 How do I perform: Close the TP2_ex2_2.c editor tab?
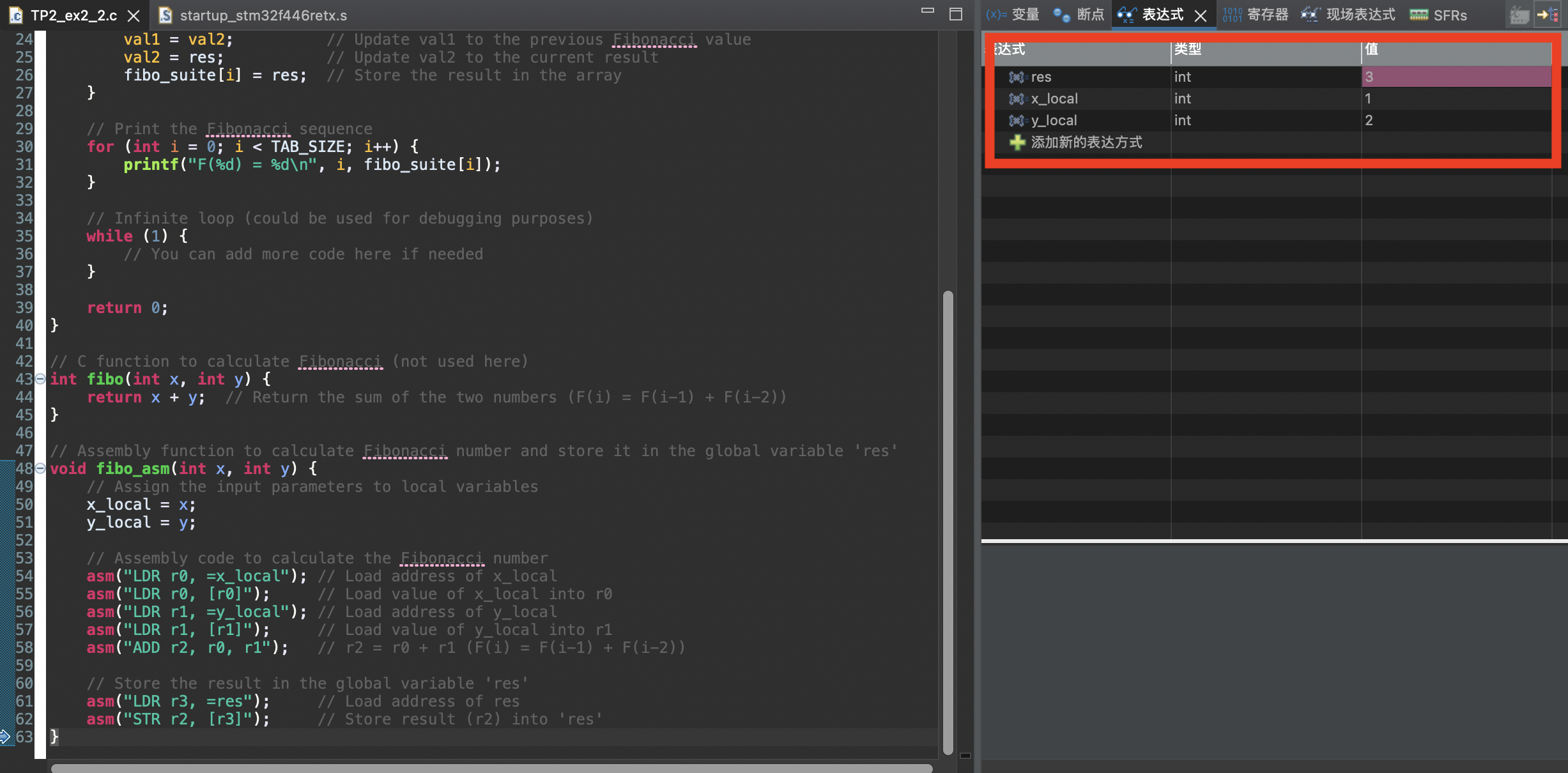134,15
